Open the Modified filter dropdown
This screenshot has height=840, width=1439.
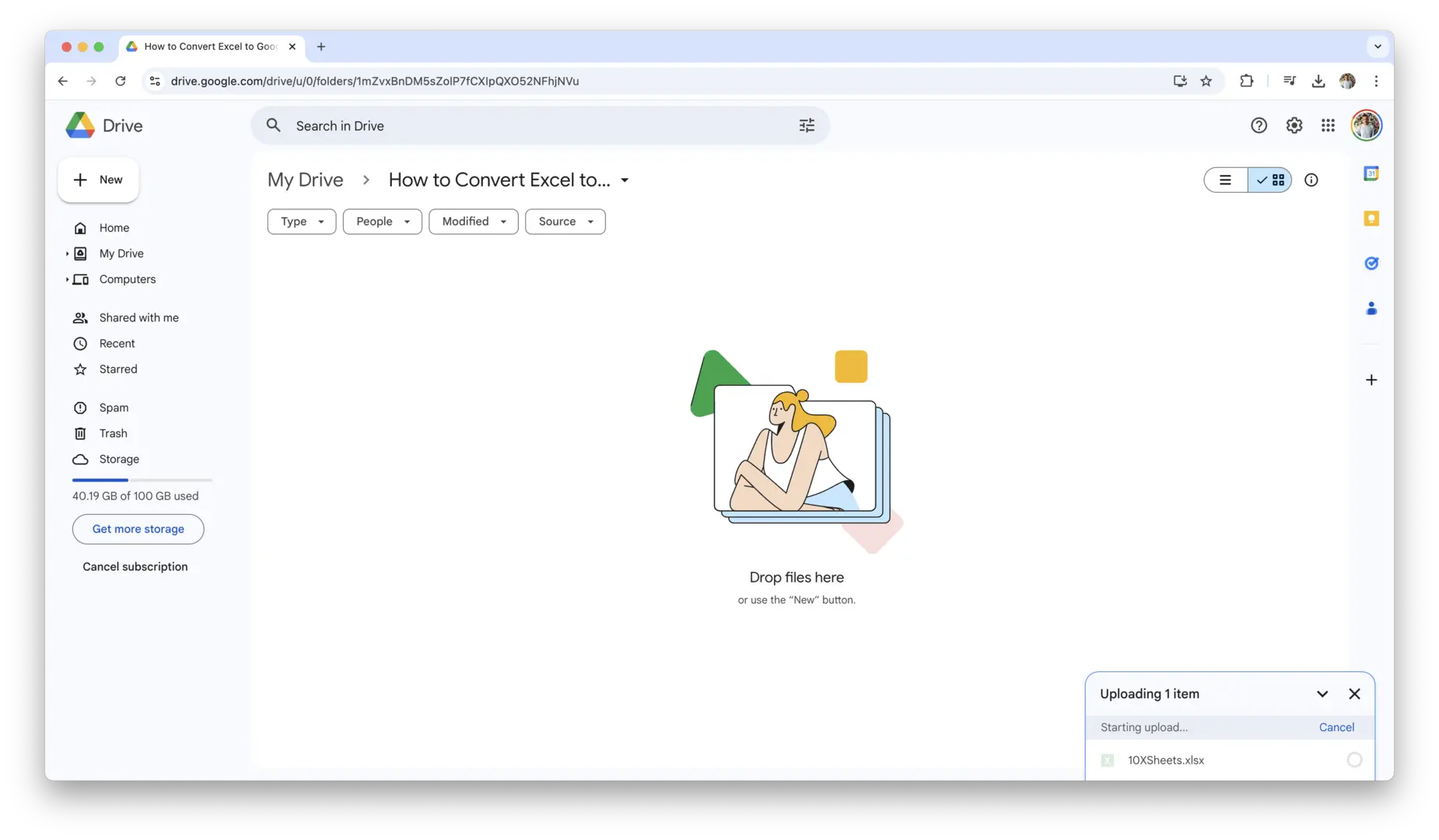(473, 222)
